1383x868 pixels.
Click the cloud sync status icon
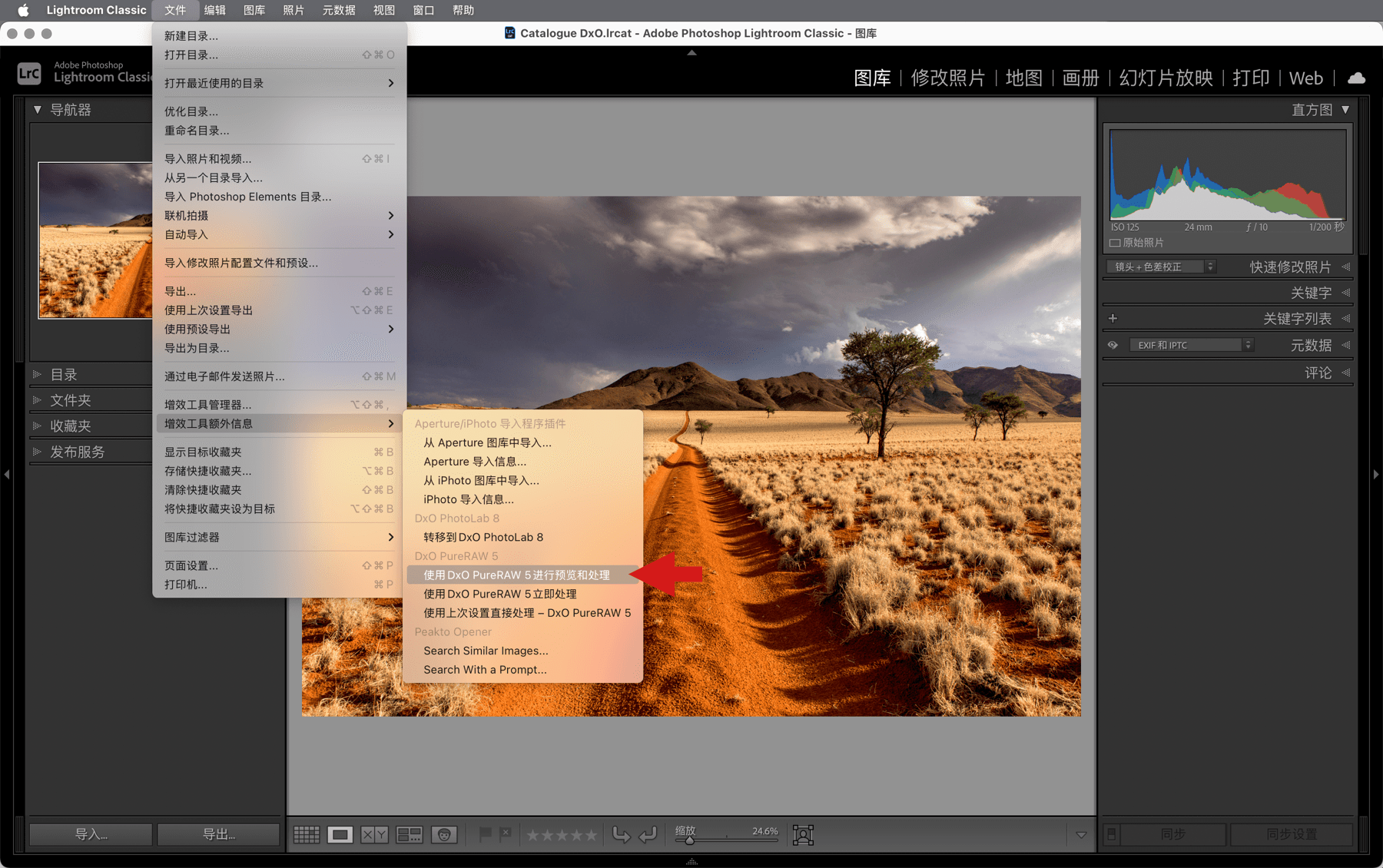pyautogui.click(x=1357, y=78)
